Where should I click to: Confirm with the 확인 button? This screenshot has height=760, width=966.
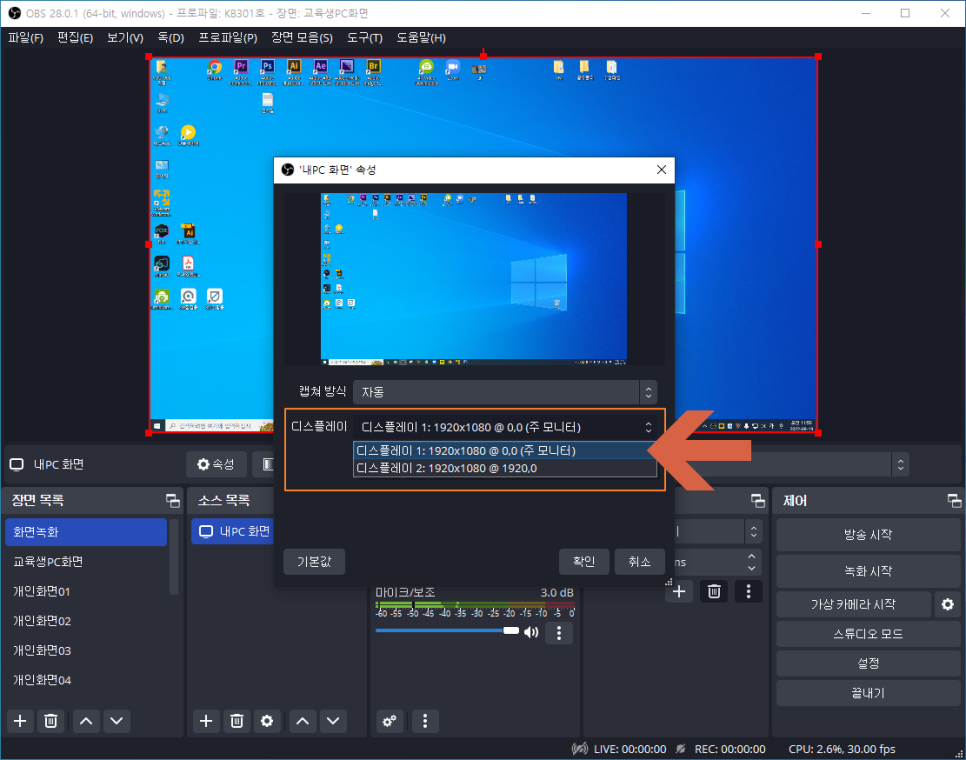pyautogui.click(x=584, y=562)
